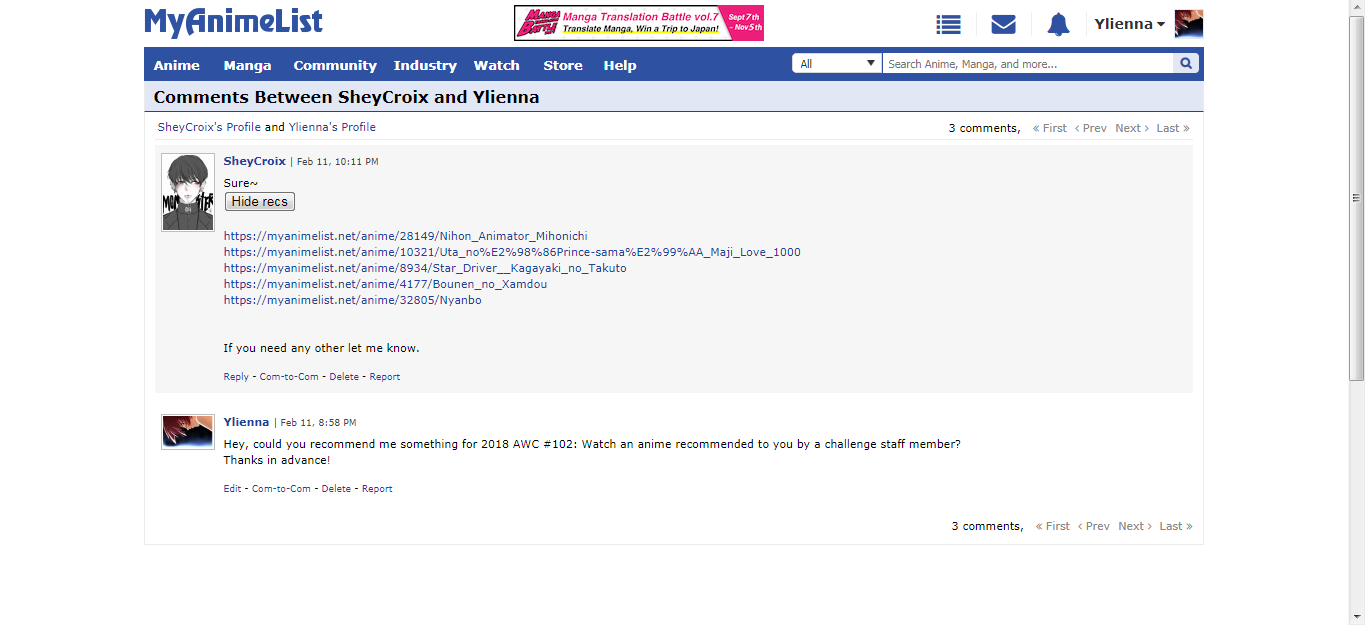This screenshot has height=625, width=1365.
Task: Click Next in the top pagination
Action: tap(1132, 128)
